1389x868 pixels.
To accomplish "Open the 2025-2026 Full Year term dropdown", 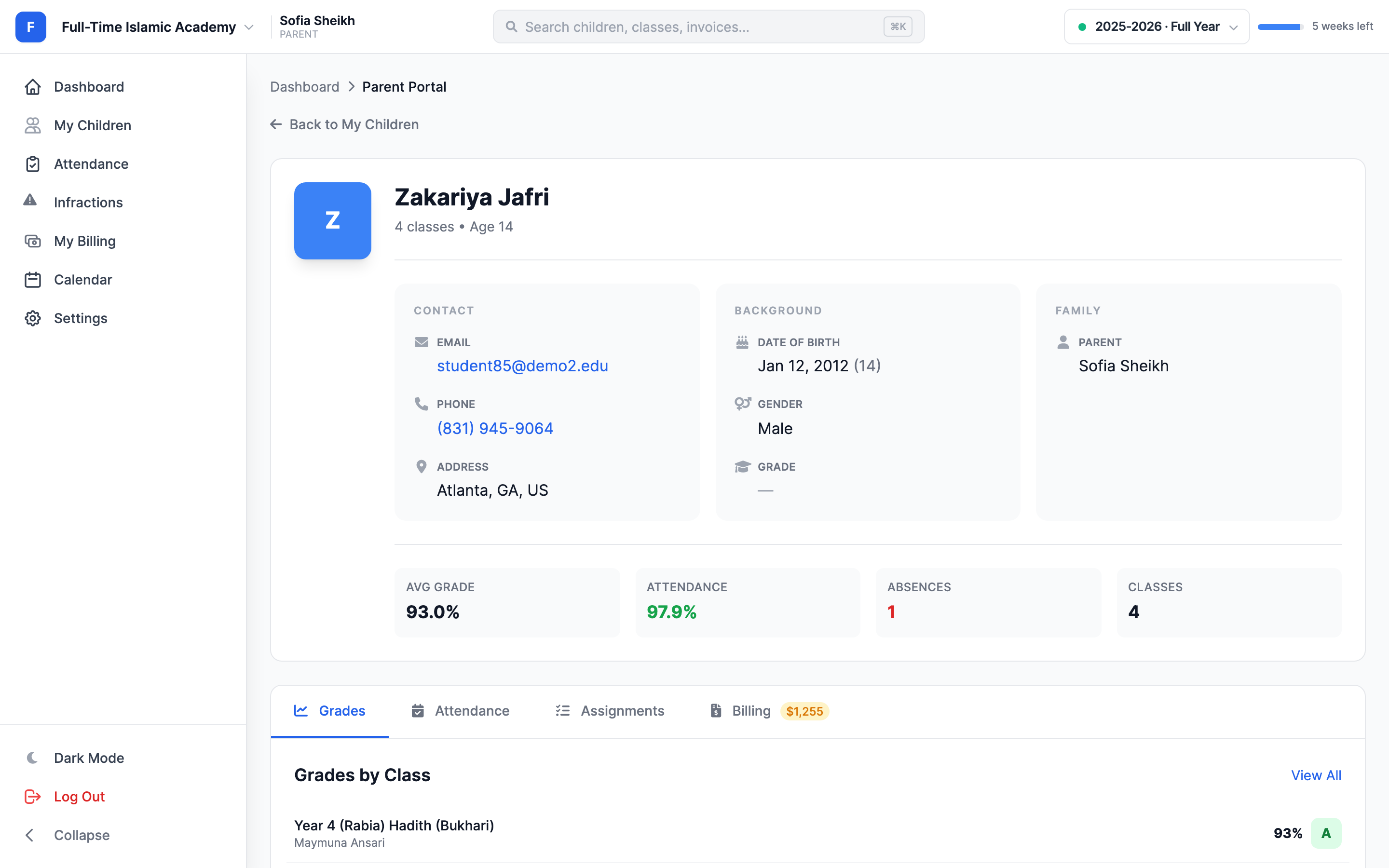I will 1157,27.
